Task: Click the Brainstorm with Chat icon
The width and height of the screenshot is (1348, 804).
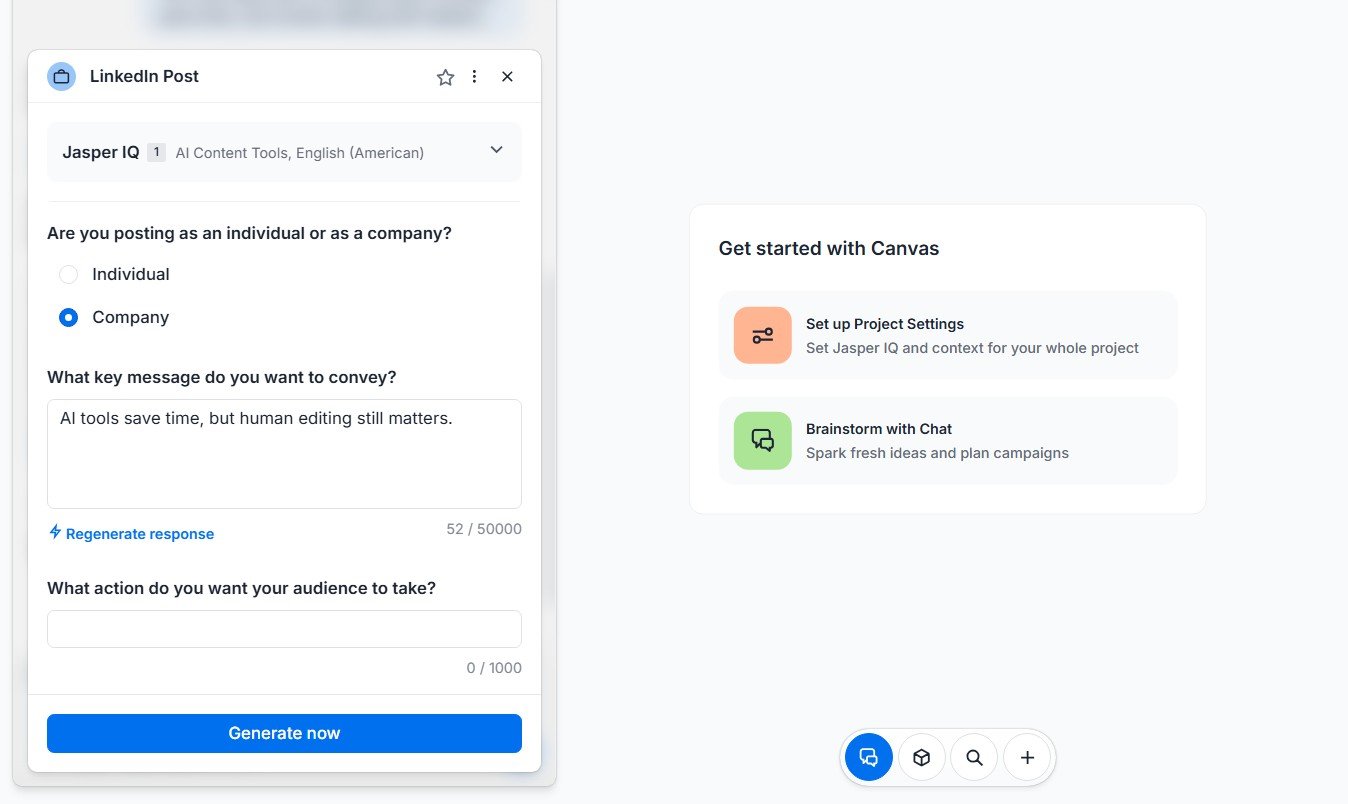Action: point(762,440)
